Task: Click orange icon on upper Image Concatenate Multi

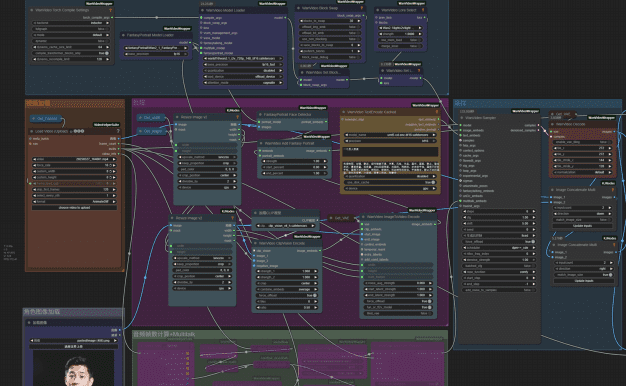Action: click(613, 190)
